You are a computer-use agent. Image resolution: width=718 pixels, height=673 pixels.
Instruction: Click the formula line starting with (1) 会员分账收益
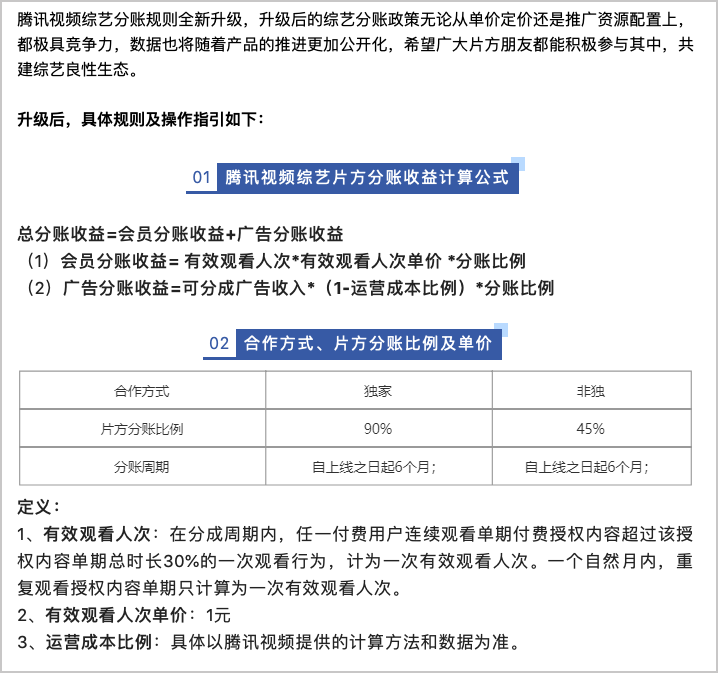pos(276,261)
